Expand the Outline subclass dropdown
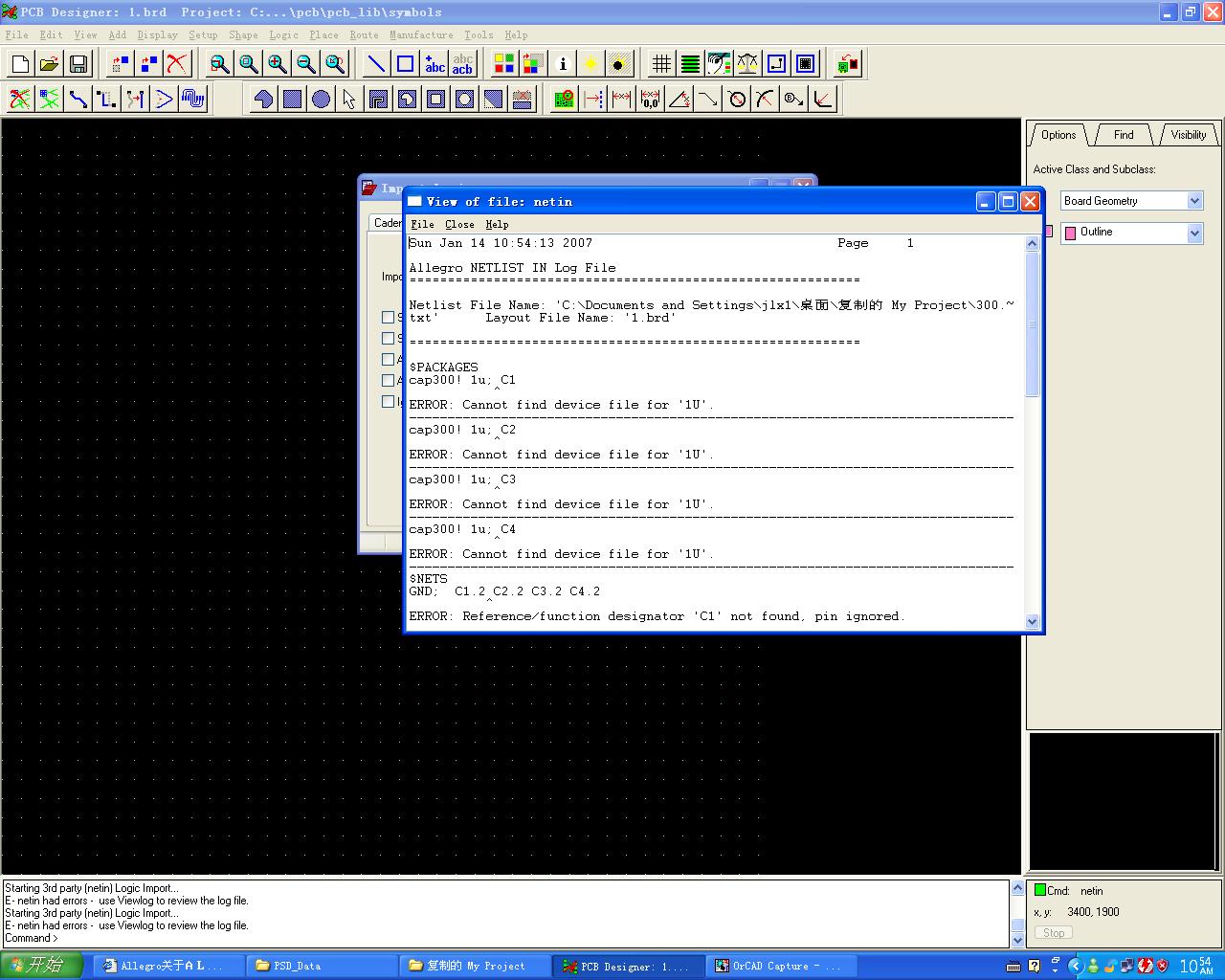The height and width of the screenshot is (980, 1225). pos(1194,233)
